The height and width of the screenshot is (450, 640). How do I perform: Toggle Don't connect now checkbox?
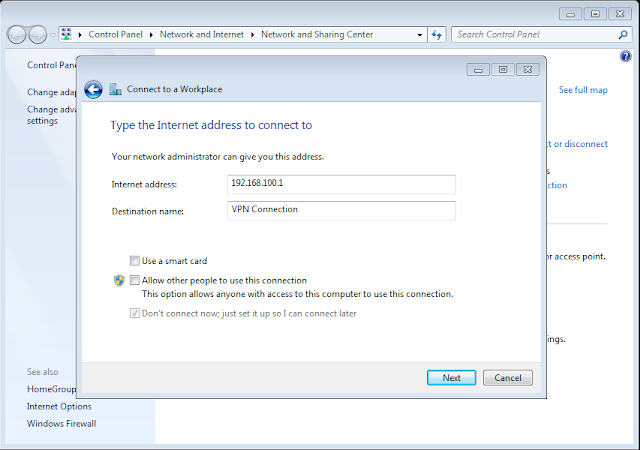click(134, 313)
